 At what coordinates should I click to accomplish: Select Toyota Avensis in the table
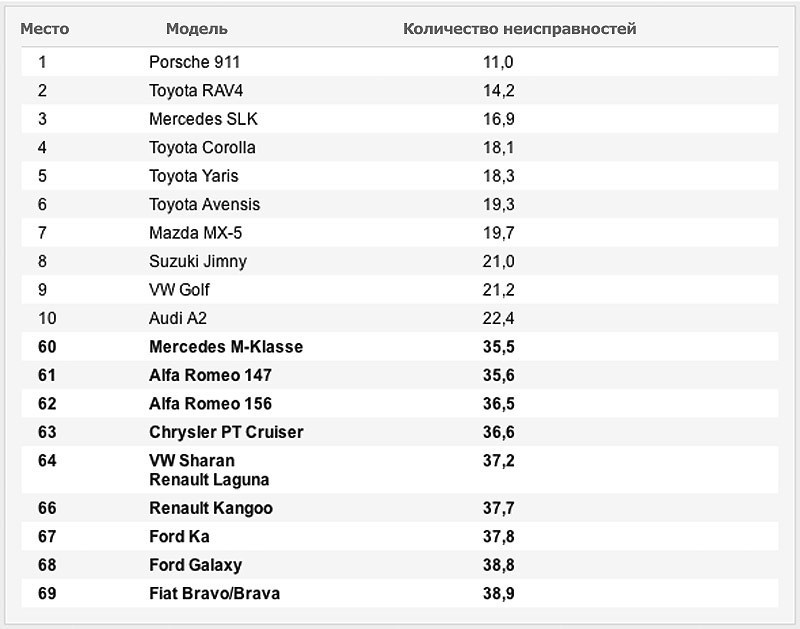point(204,205)
